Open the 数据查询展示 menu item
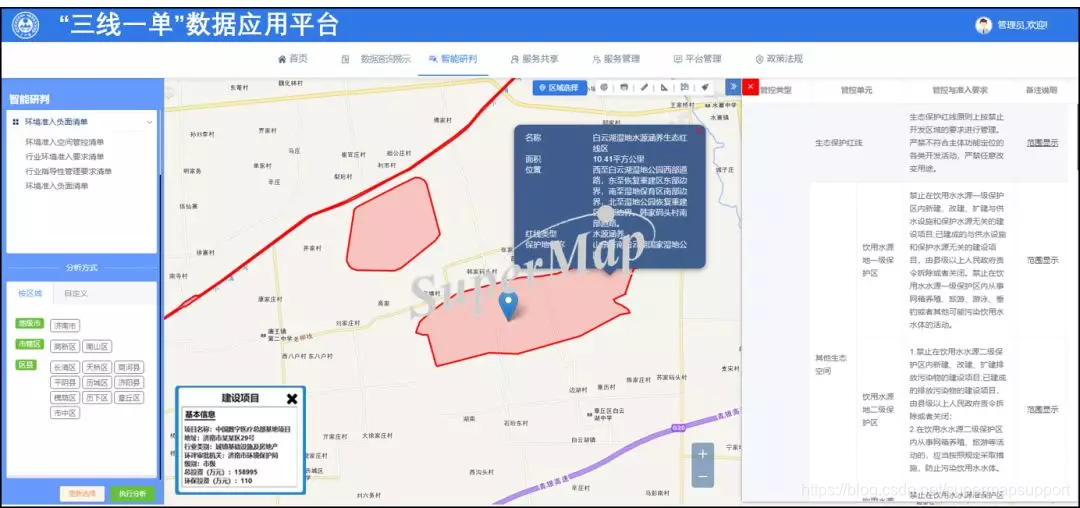 coord(376,59)
